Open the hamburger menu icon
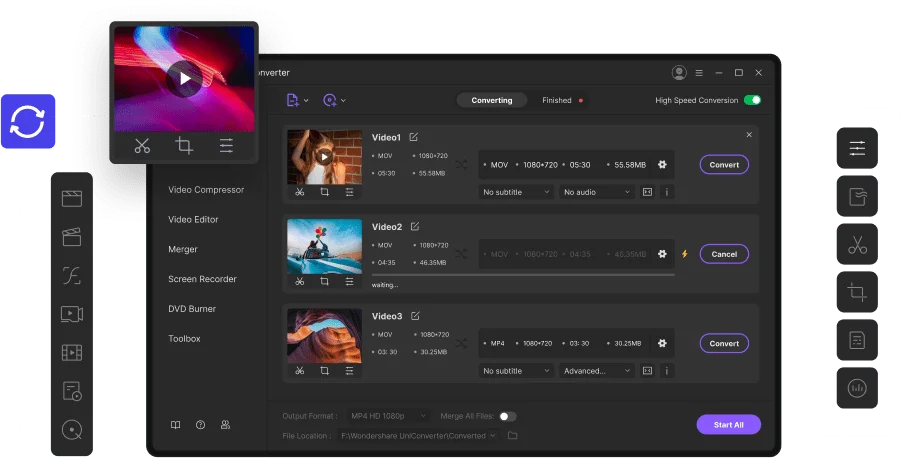 point(699,73)
